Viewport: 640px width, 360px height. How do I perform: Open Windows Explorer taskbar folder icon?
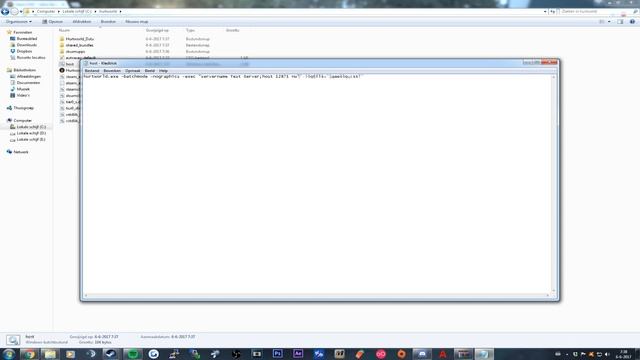[50, 354]
